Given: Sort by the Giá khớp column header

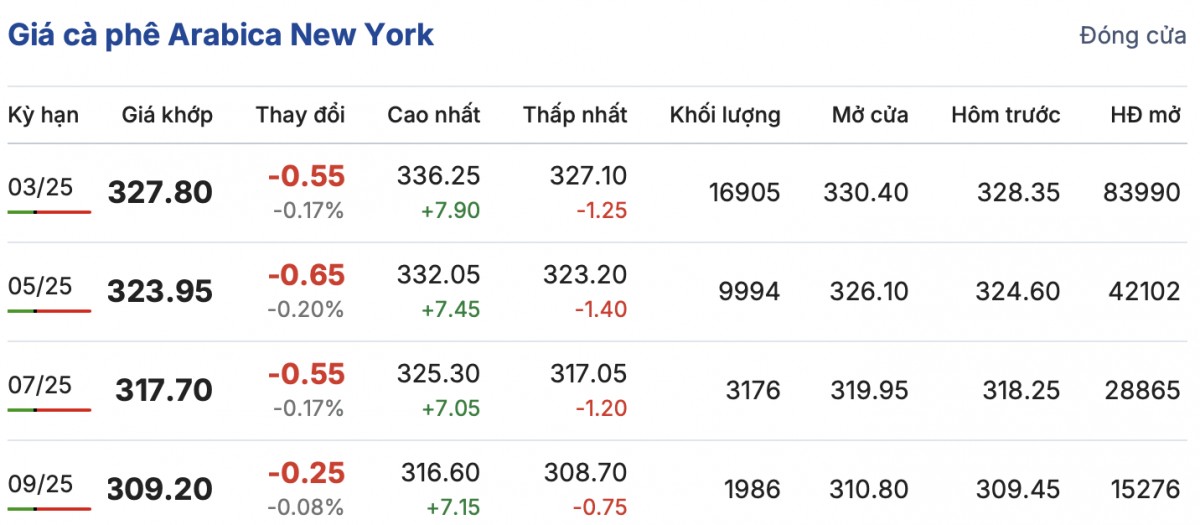Looking at the screenshot, I should 167,115.
